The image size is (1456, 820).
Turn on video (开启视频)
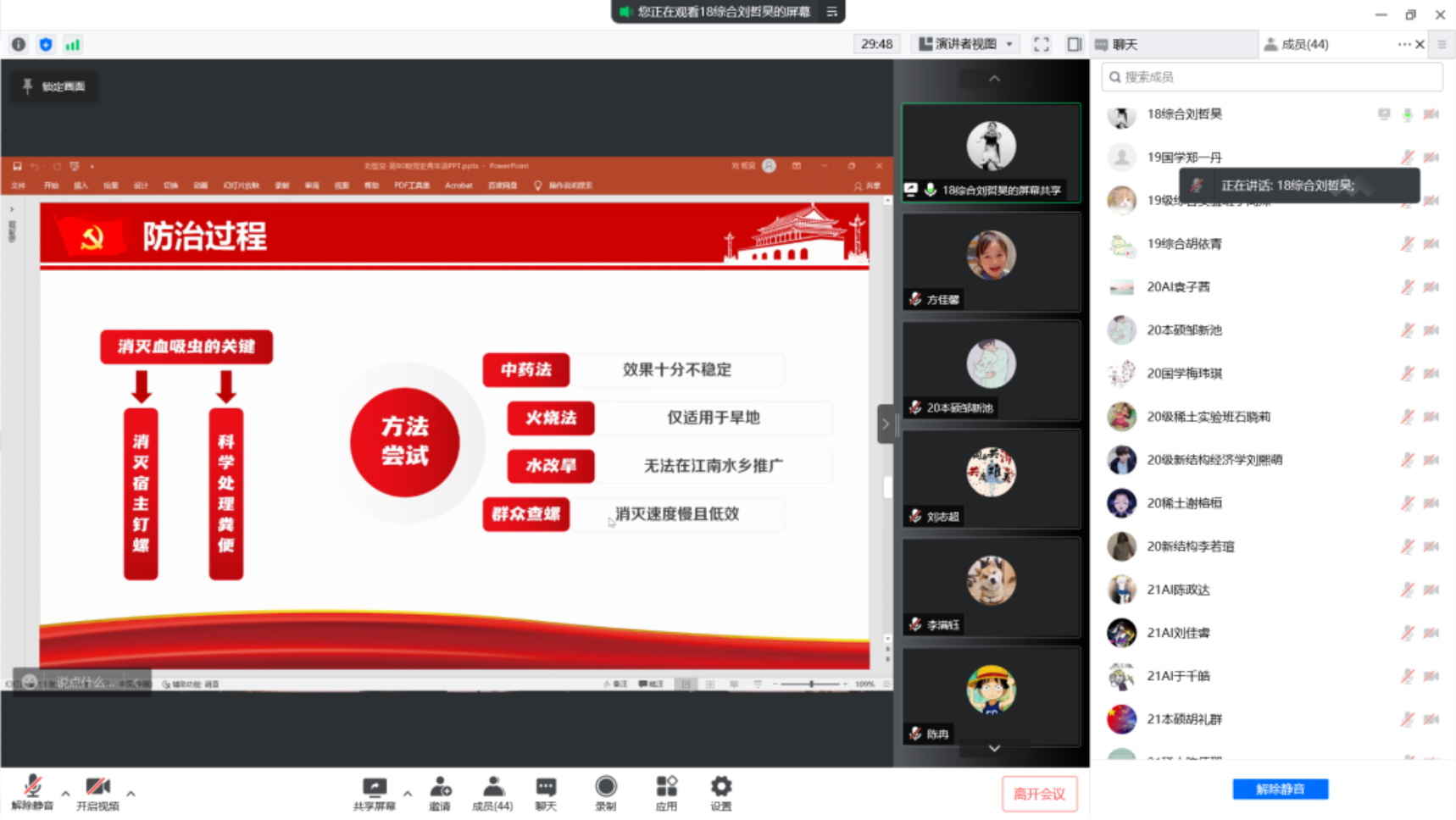point(97,794)
